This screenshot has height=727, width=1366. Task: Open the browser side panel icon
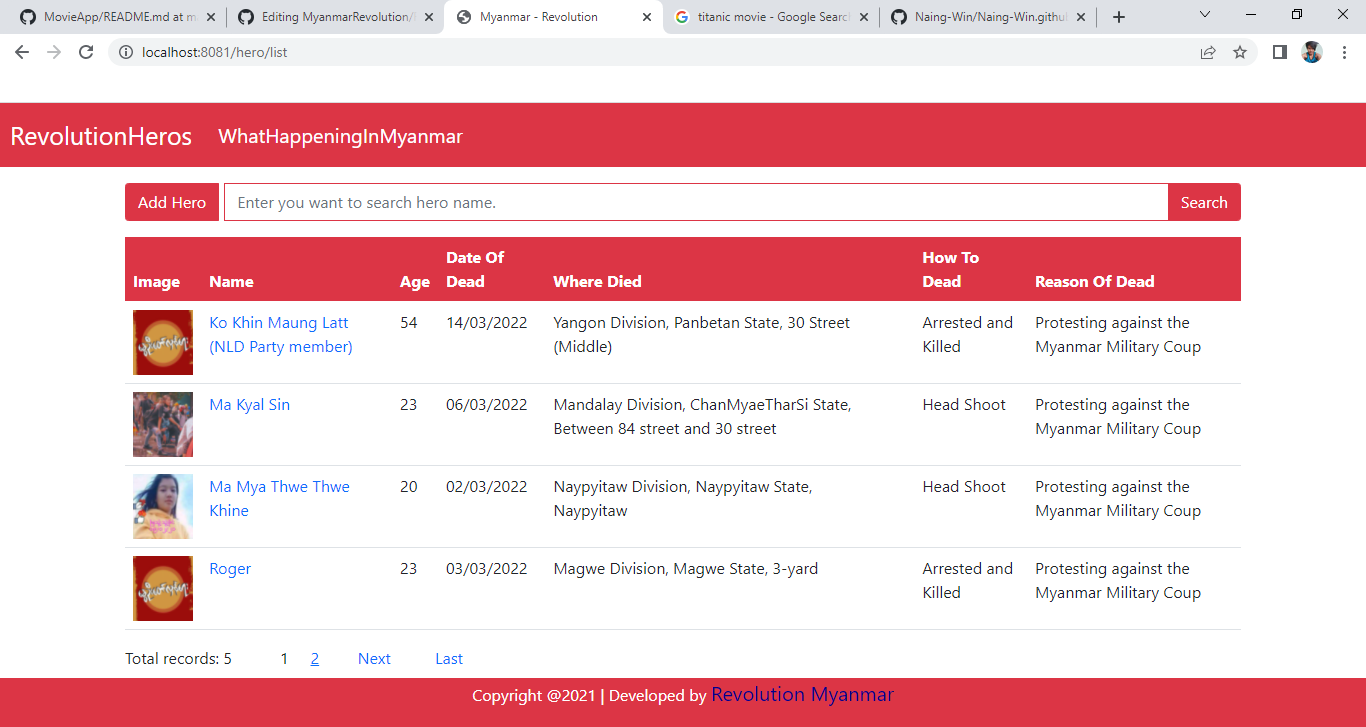(x=1279, y=51)
